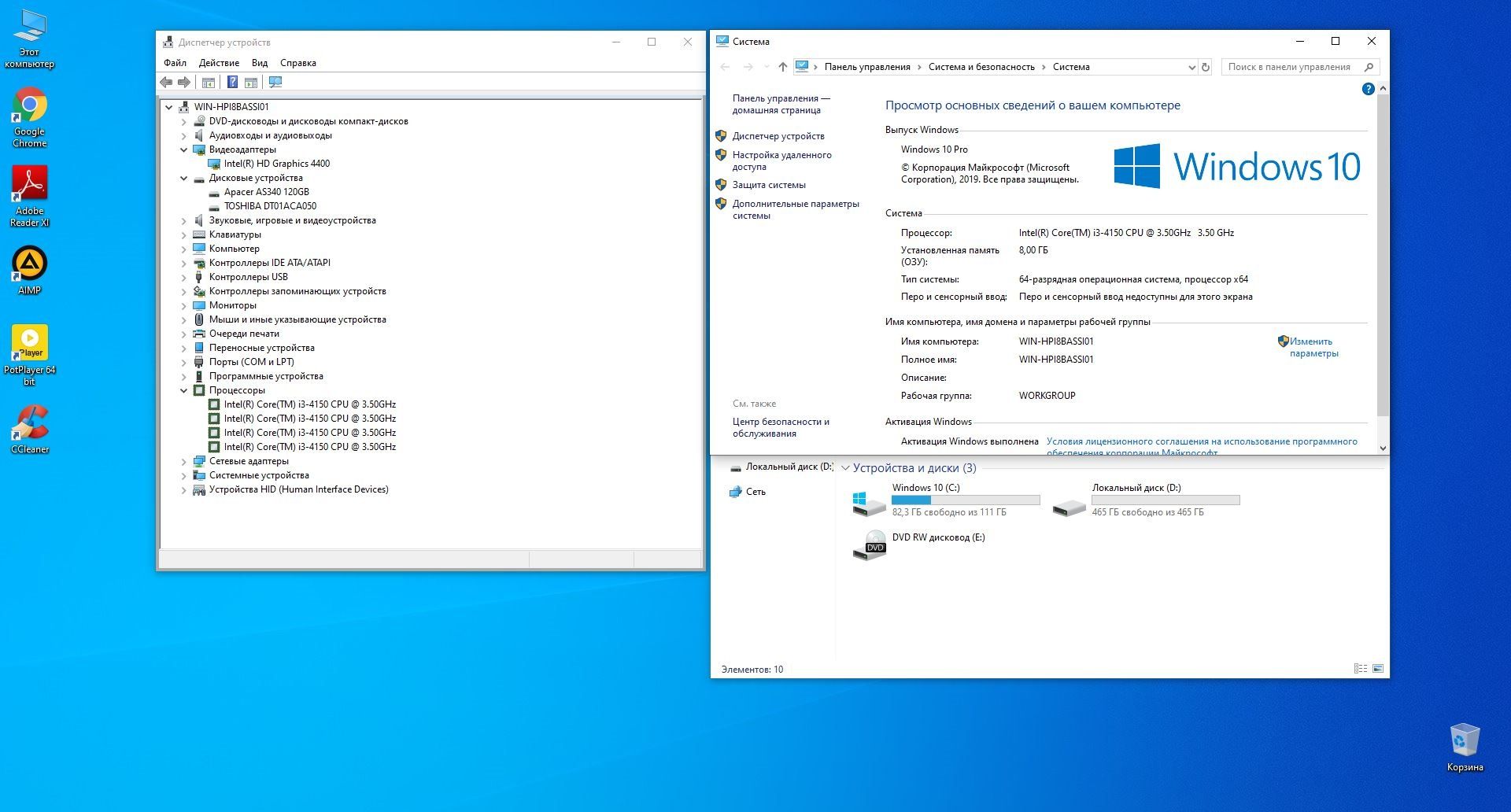Click System window vertical scrollbar thumb

coord(1383,256)
